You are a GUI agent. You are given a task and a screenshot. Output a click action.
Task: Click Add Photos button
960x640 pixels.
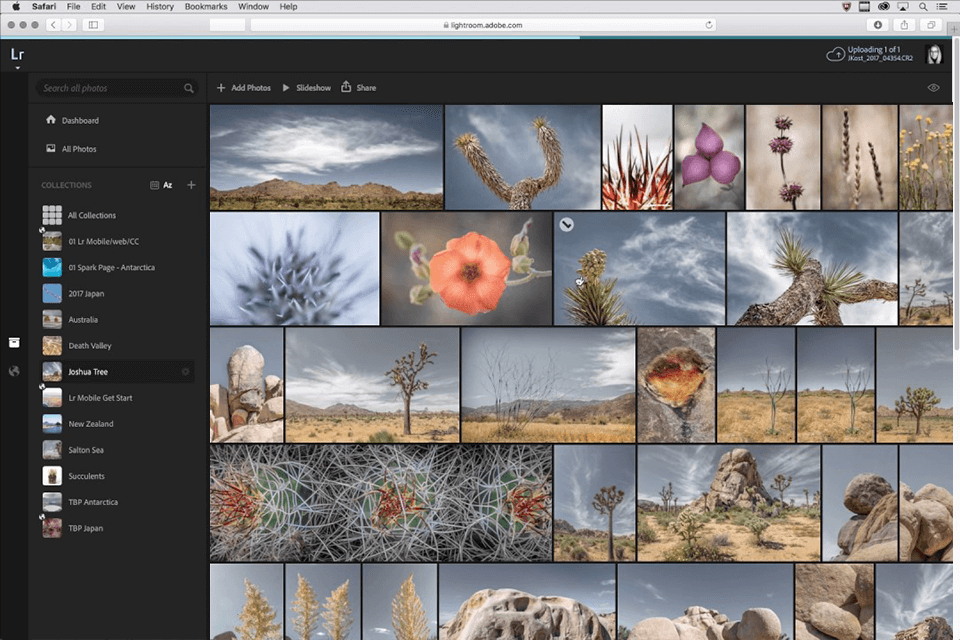pos(244,88)
